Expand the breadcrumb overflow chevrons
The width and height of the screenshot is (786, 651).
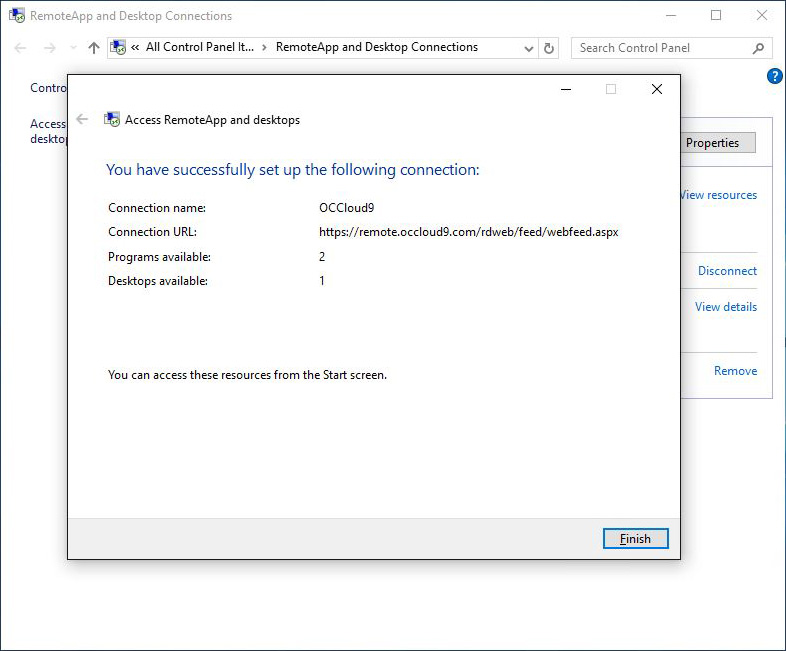[x=135, y=48]
